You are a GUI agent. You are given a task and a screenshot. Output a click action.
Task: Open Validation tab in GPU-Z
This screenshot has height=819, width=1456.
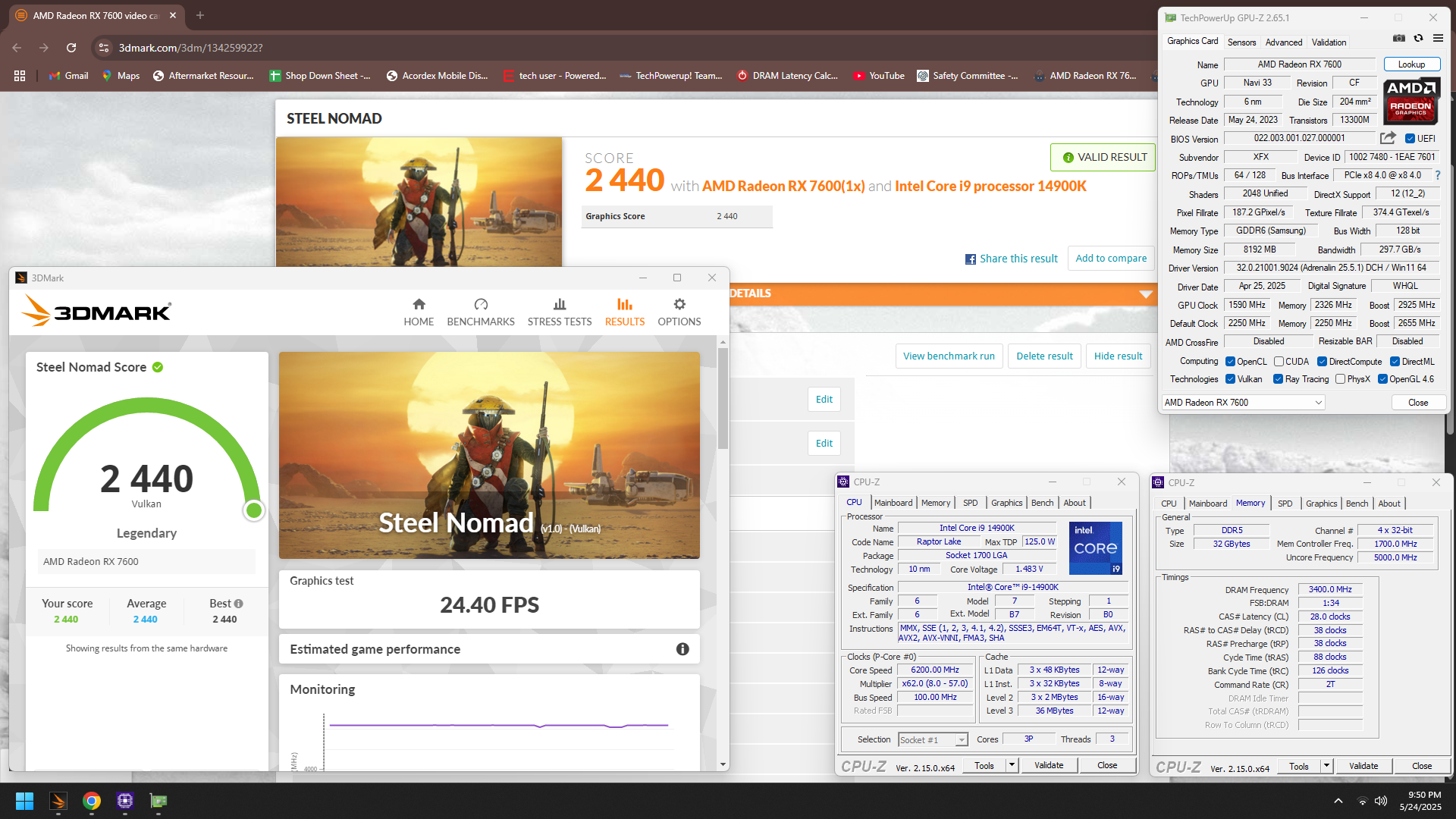[x=1329, y=42]
